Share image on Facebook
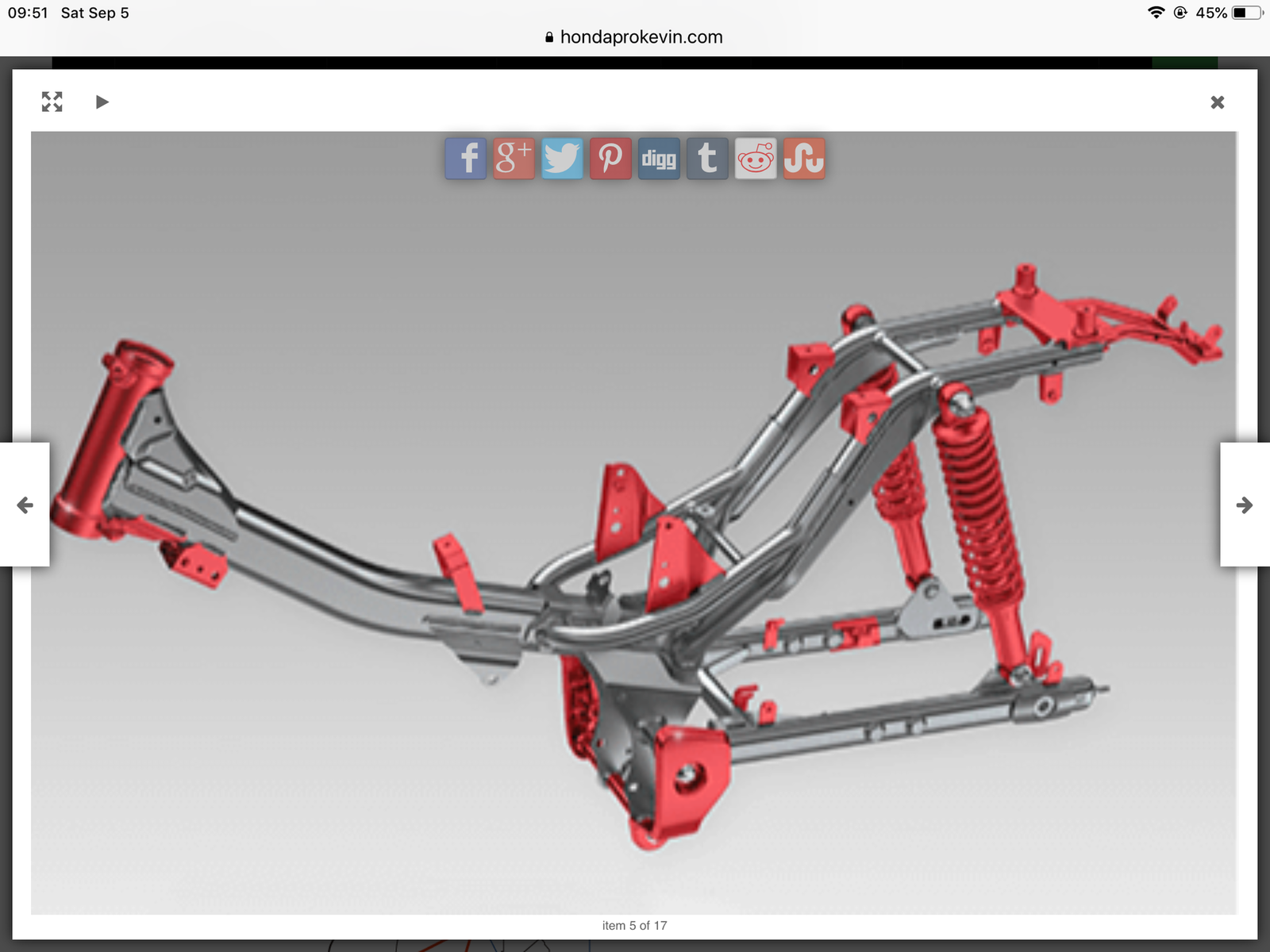The width and height of the screenshot is (1270, 952). point(466,159)
